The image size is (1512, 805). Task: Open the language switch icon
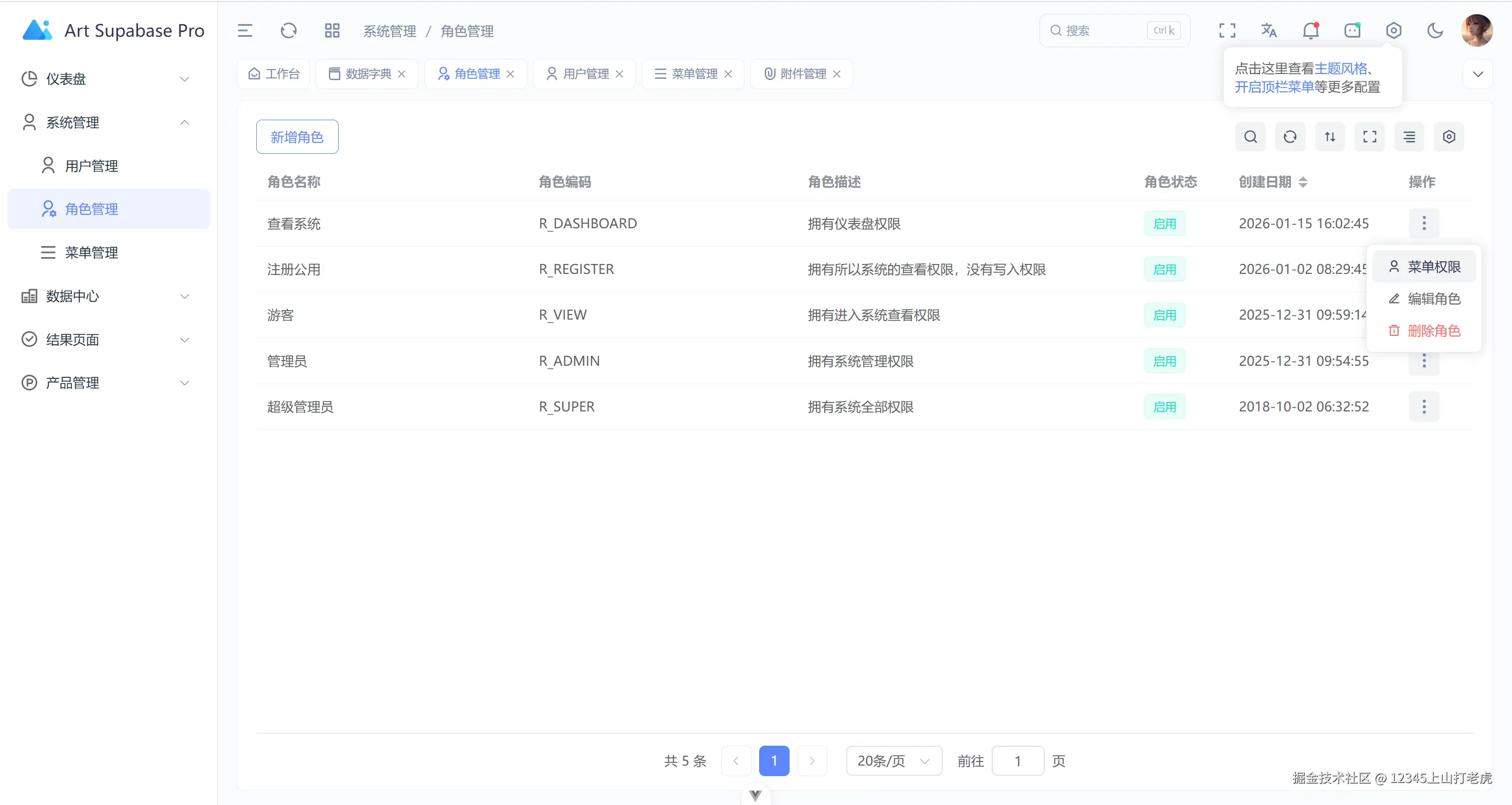click(x=1268, y=30)
